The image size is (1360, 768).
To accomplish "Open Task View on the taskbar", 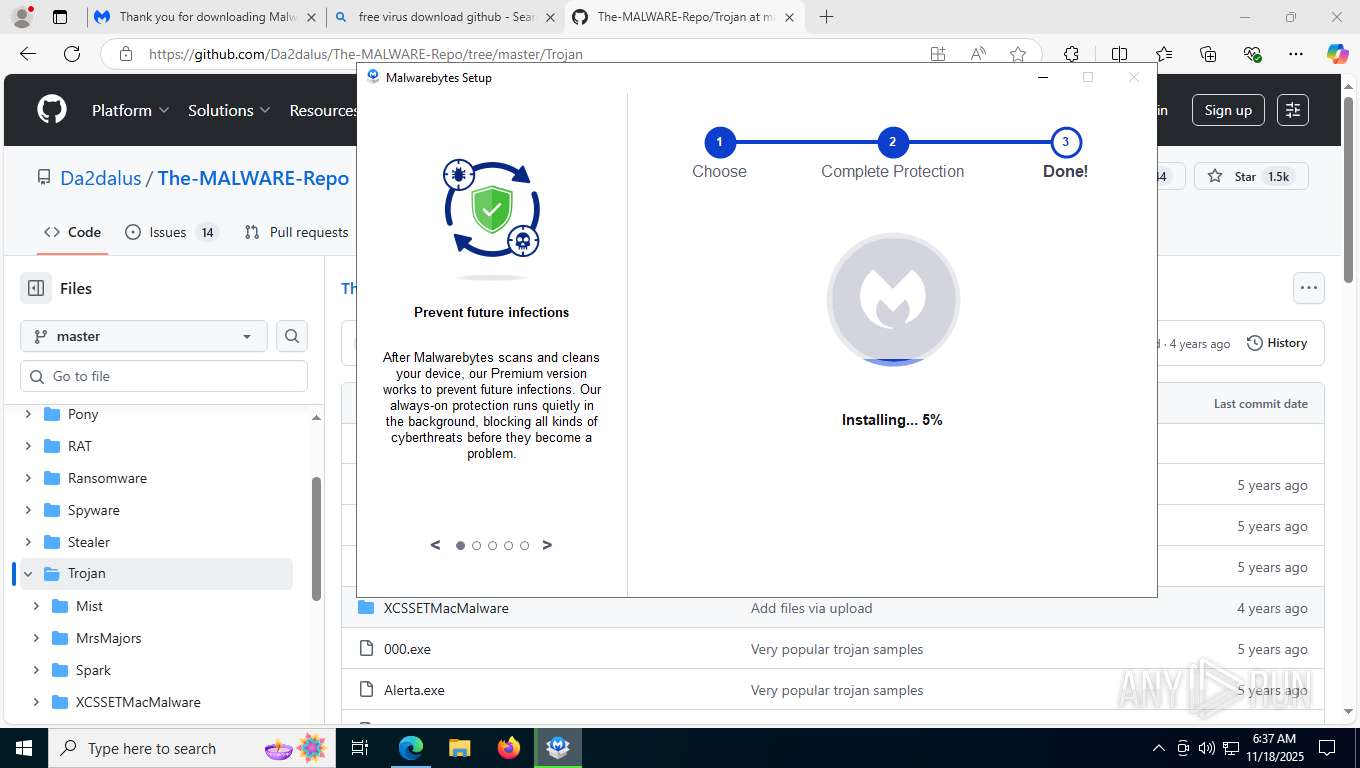I will pyautogui.click(x=360, y=748).
